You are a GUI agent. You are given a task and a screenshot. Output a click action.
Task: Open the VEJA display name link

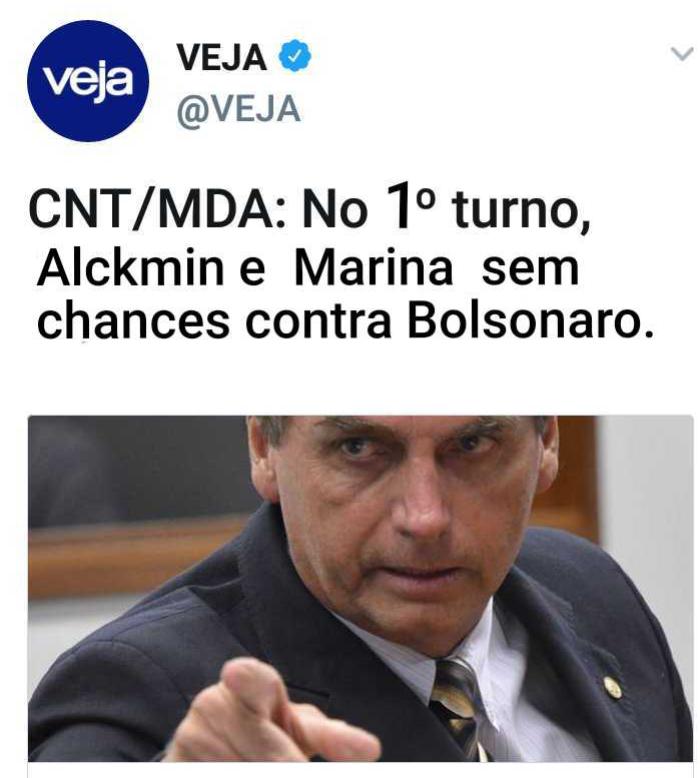[221, 57]
